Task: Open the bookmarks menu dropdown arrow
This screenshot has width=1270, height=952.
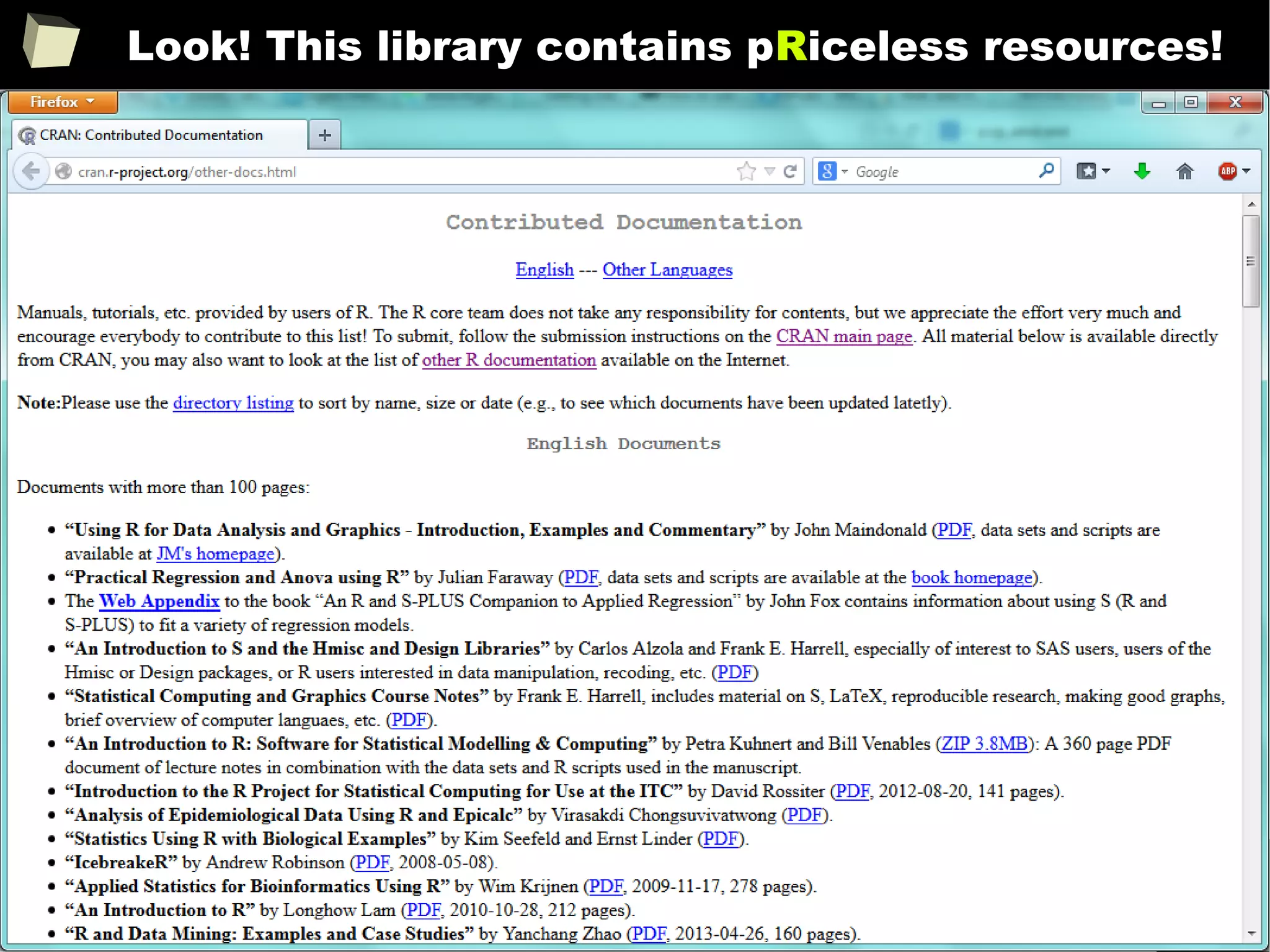Action: 1106,171
